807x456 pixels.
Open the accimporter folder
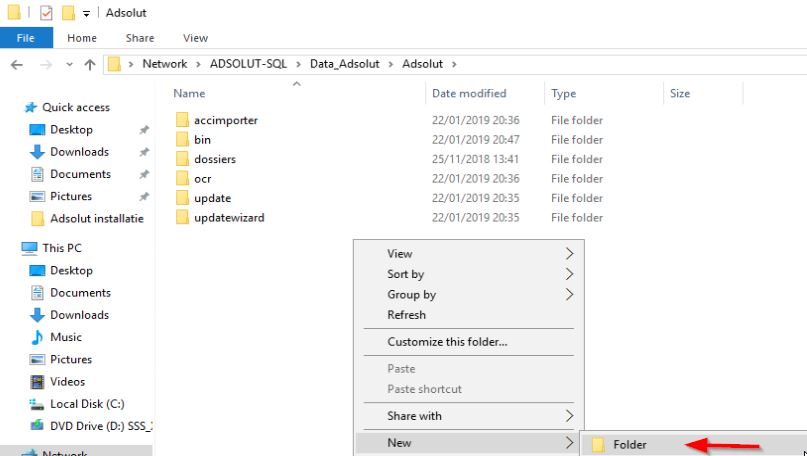226,120
